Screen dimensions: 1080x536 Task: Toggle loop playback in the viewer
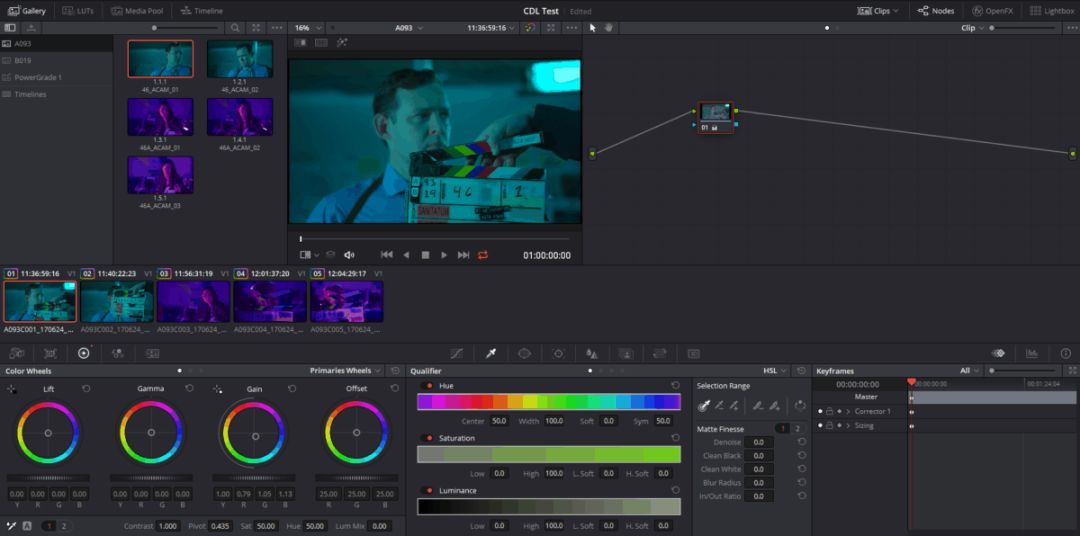coord(483,255)
